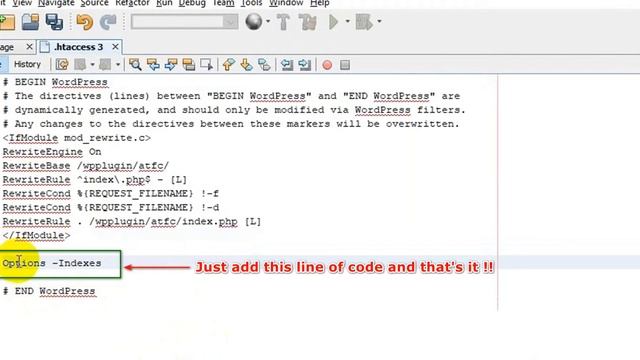Viewport: 640px width, 360px height.
Task: Click the greyed Back navigation icon
Action: click(x=80, y=64)
